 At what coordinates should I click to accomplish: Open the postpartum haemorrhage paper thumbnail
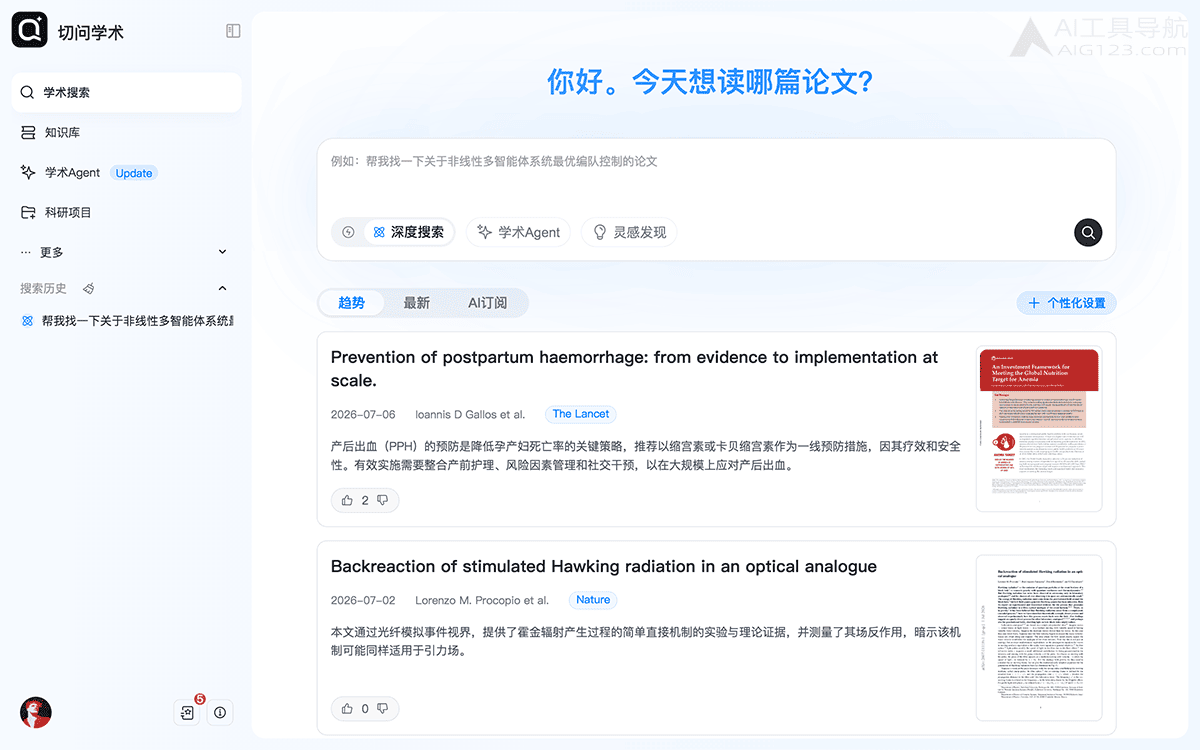click(1039, 429)
